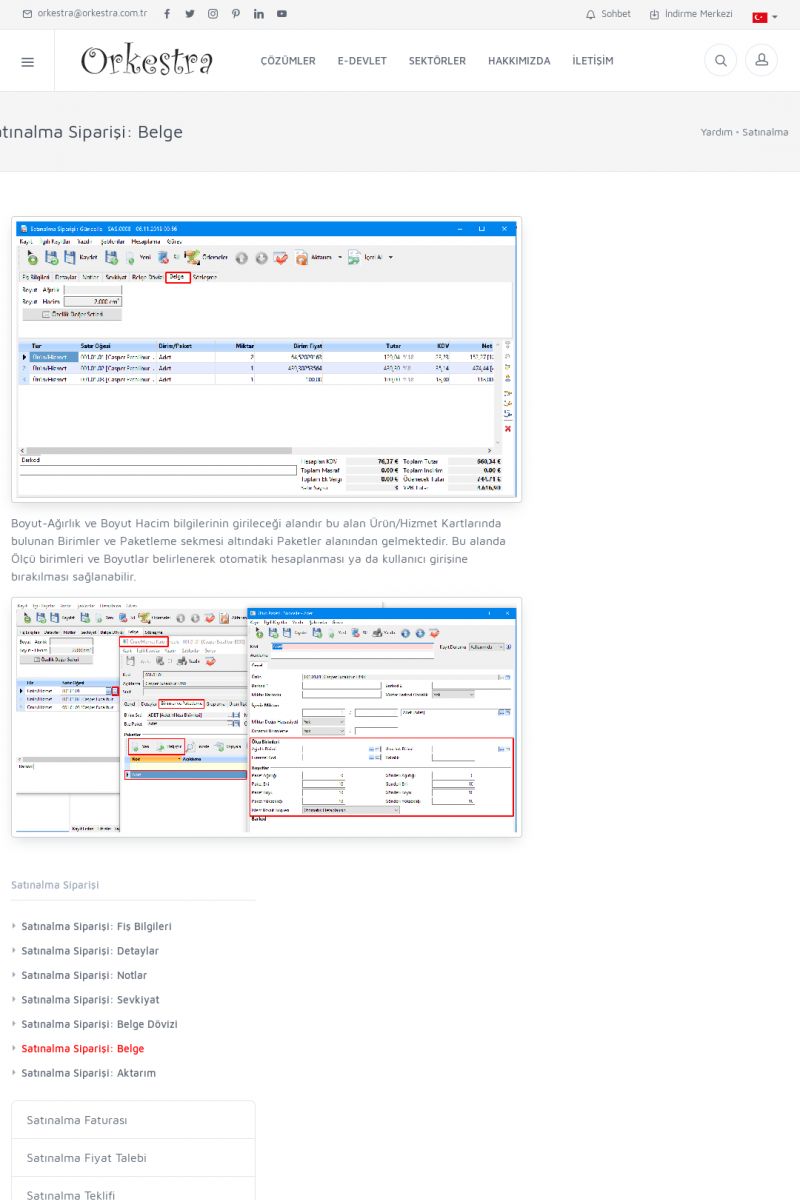This screenshot has width=800, height=1200.
Task: Open the Satınalma Faturası section
Action: 77,1120
